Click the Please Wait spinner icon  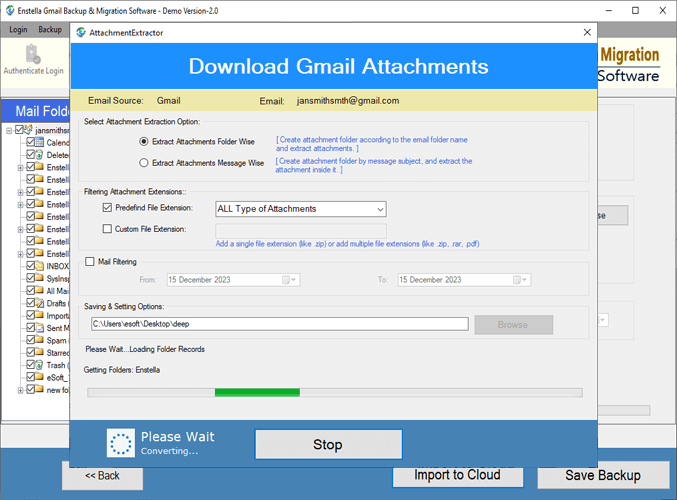click(121, 444)
